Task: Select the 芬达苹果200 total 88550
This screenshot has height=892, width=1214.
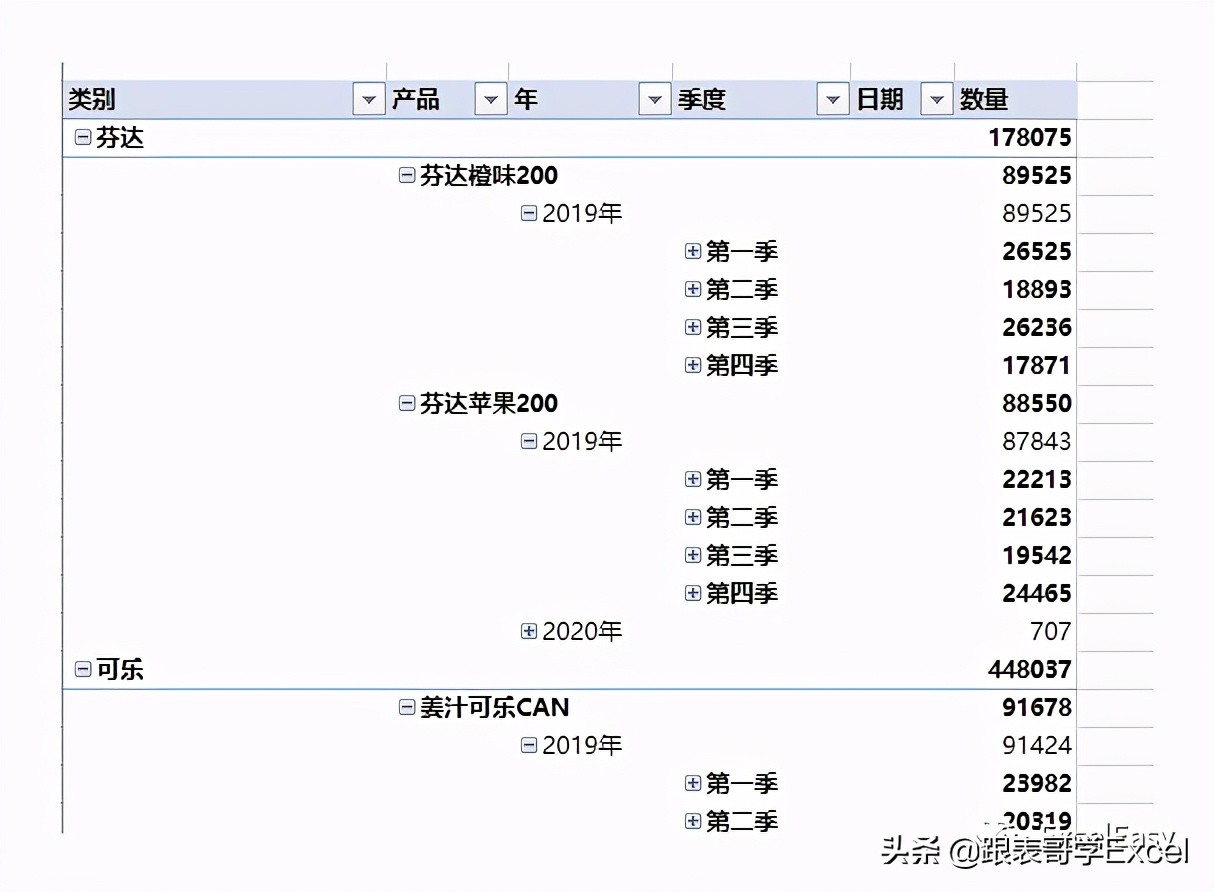Action: [x=1037, y=404]
